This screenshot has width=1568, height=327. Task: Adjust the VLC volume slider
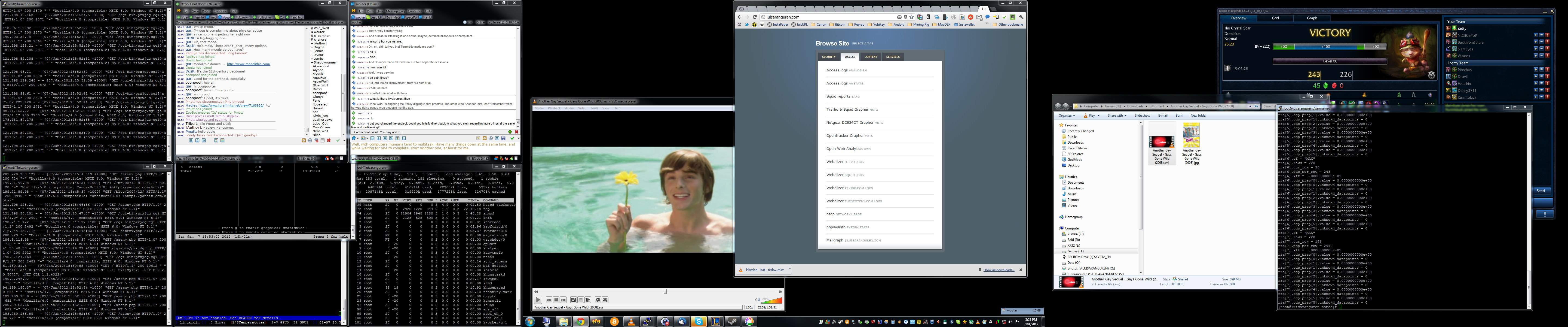772,301
